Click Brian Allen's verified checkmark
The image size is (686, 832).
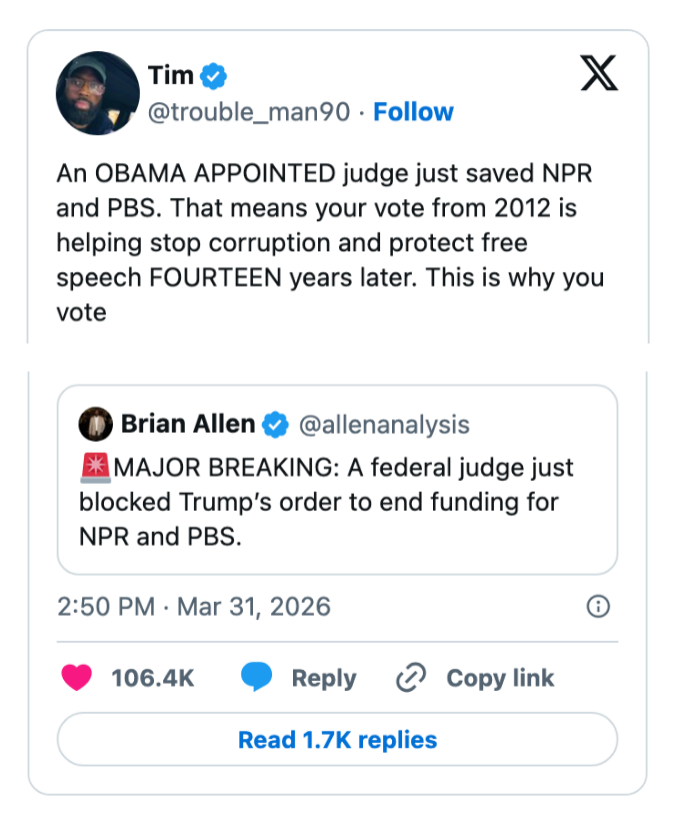[x=276, y=423]
